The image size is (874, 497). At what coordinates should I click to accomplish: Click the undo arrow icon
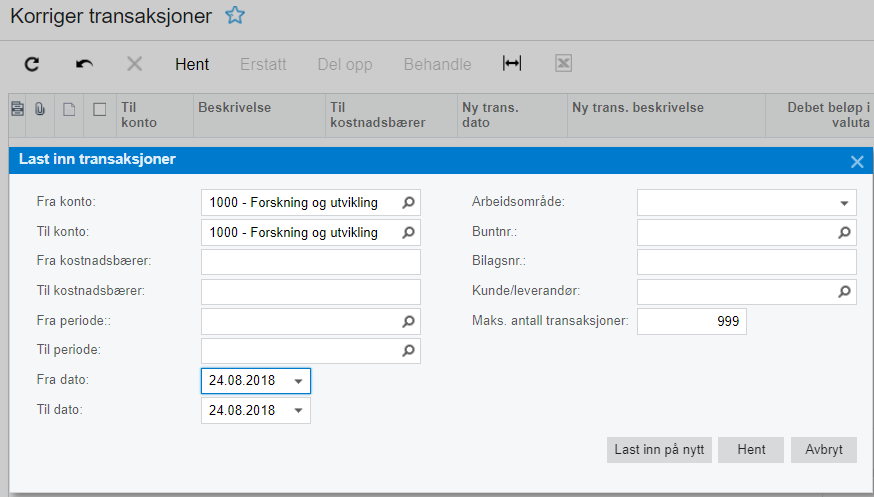coord(84,64)
